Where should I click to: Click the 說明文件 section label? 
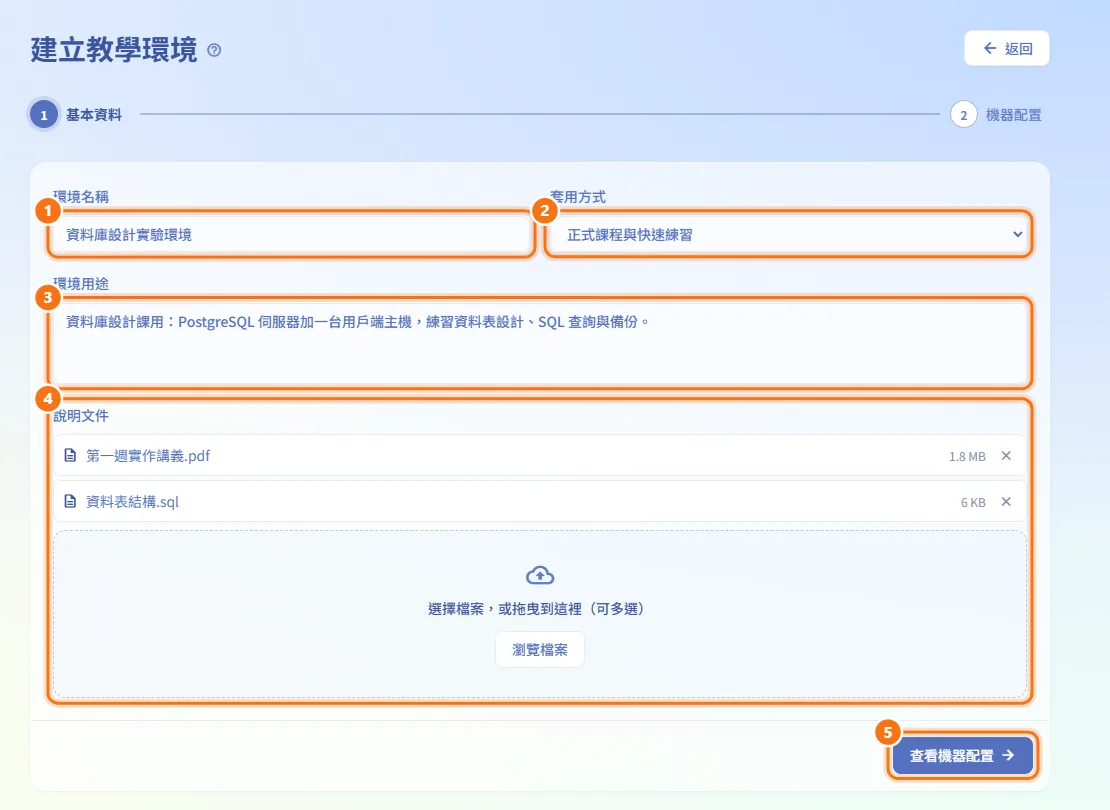click(x=81, y=416)
